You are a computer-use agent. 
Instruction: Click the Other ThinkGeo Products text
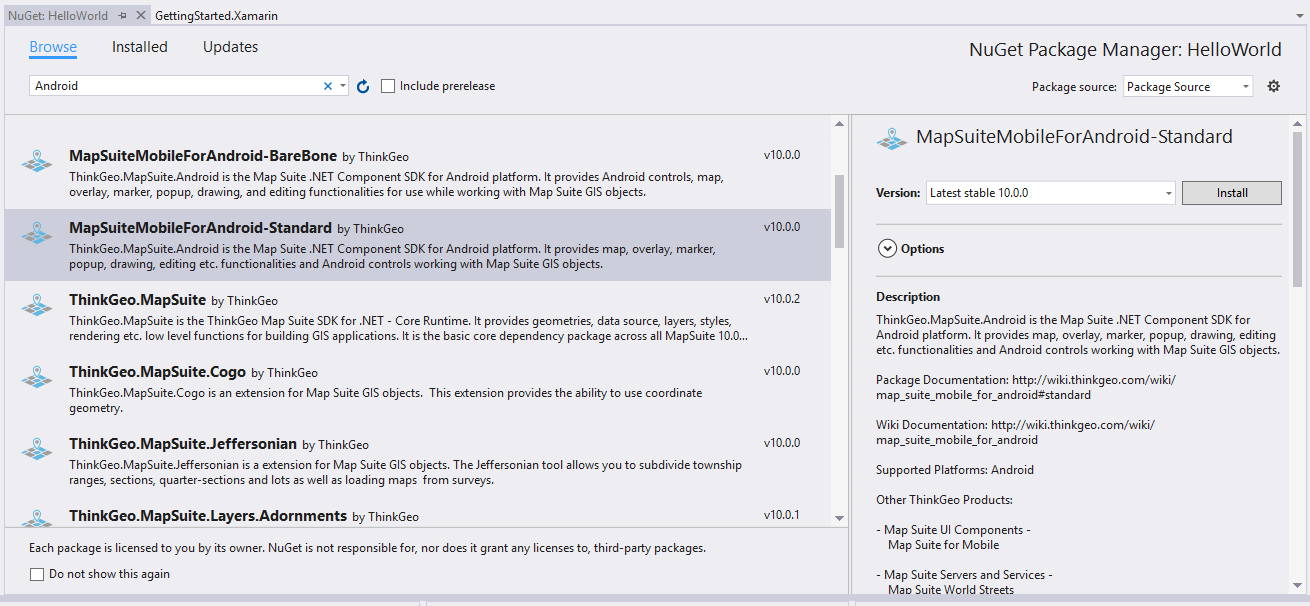pos(944,500)
